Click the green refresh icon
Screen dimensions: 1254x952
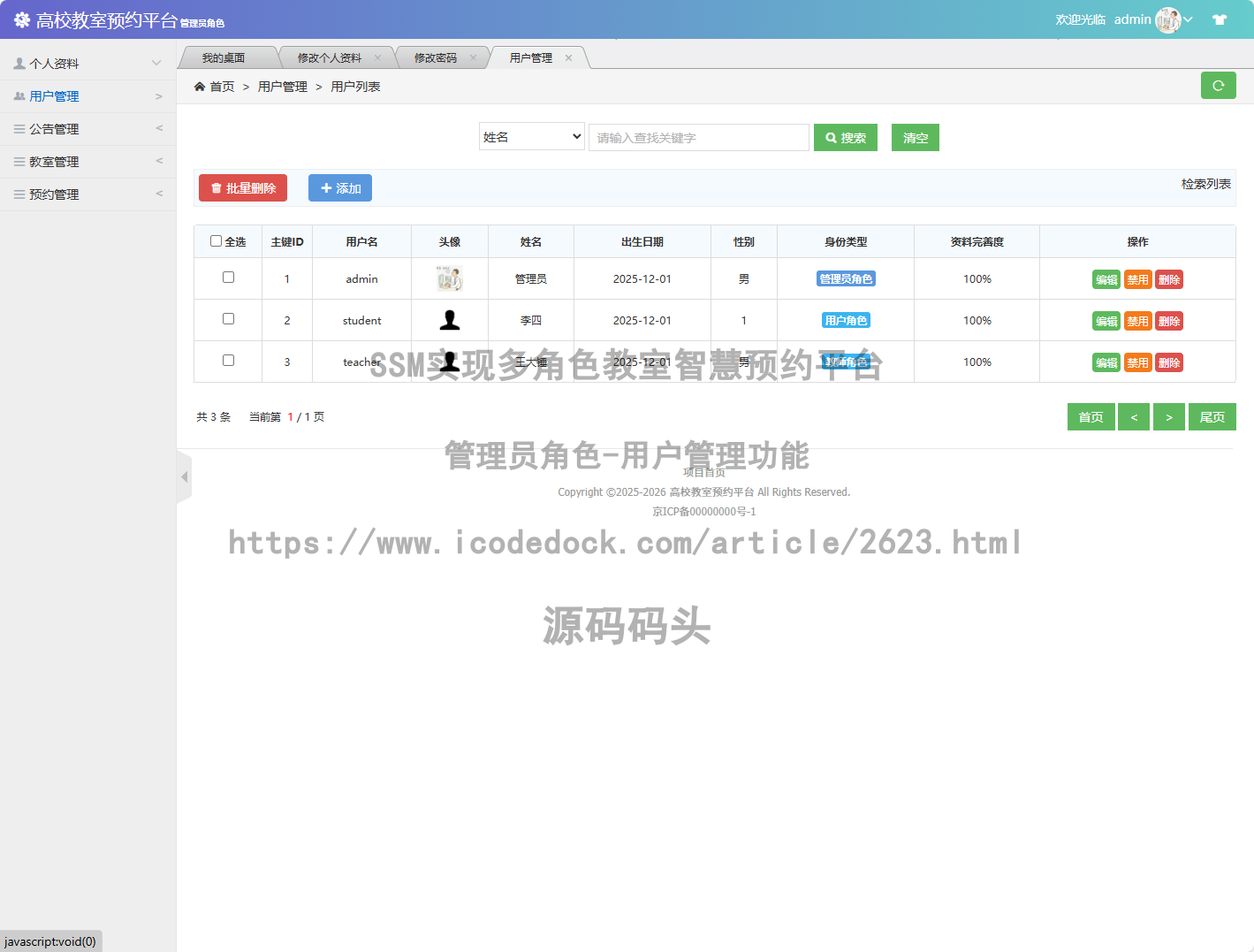click(x=1219, y=86)
